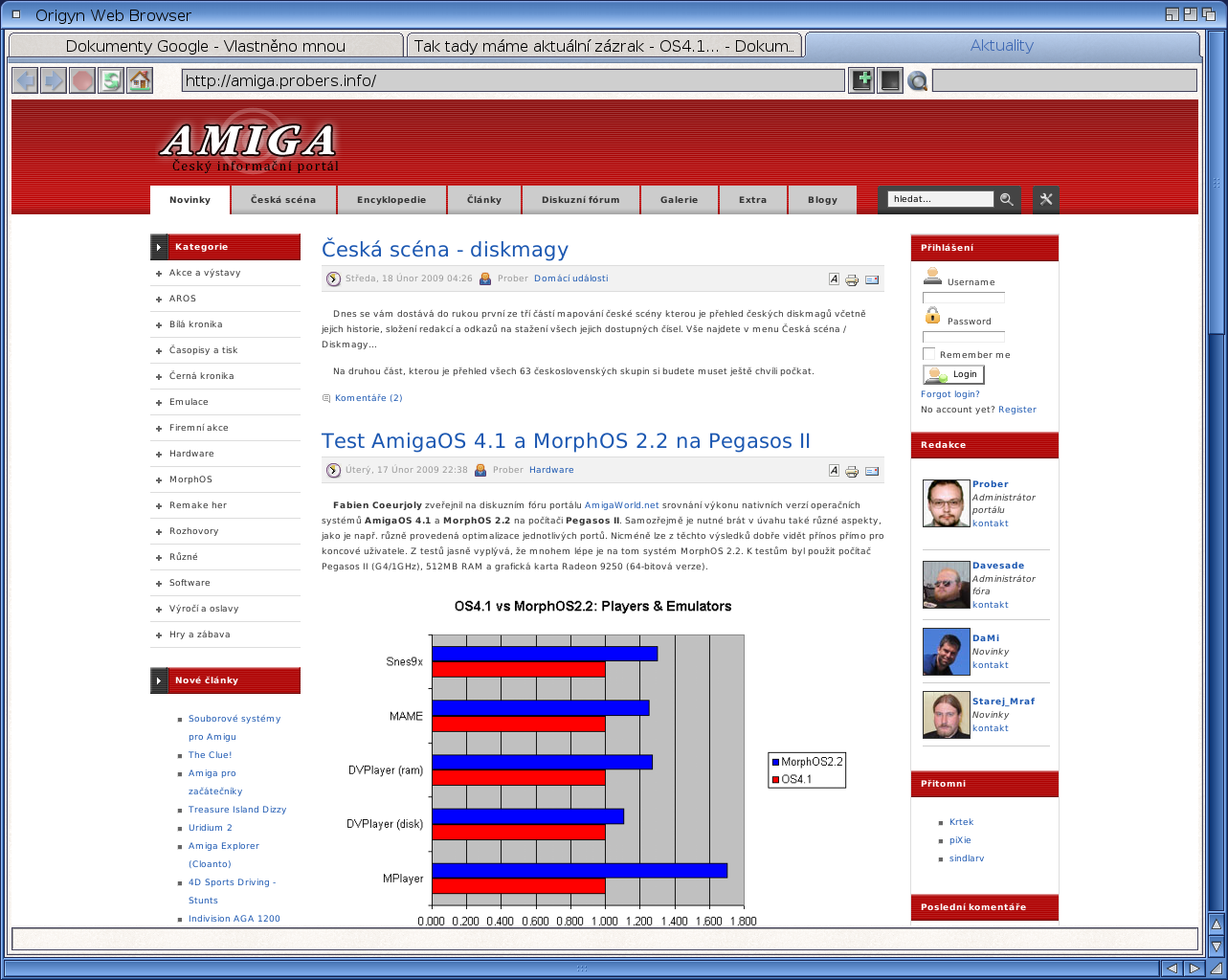The image size is (1228, 980).
Task: Click into the Username input field
Action: tap(963, 298)
